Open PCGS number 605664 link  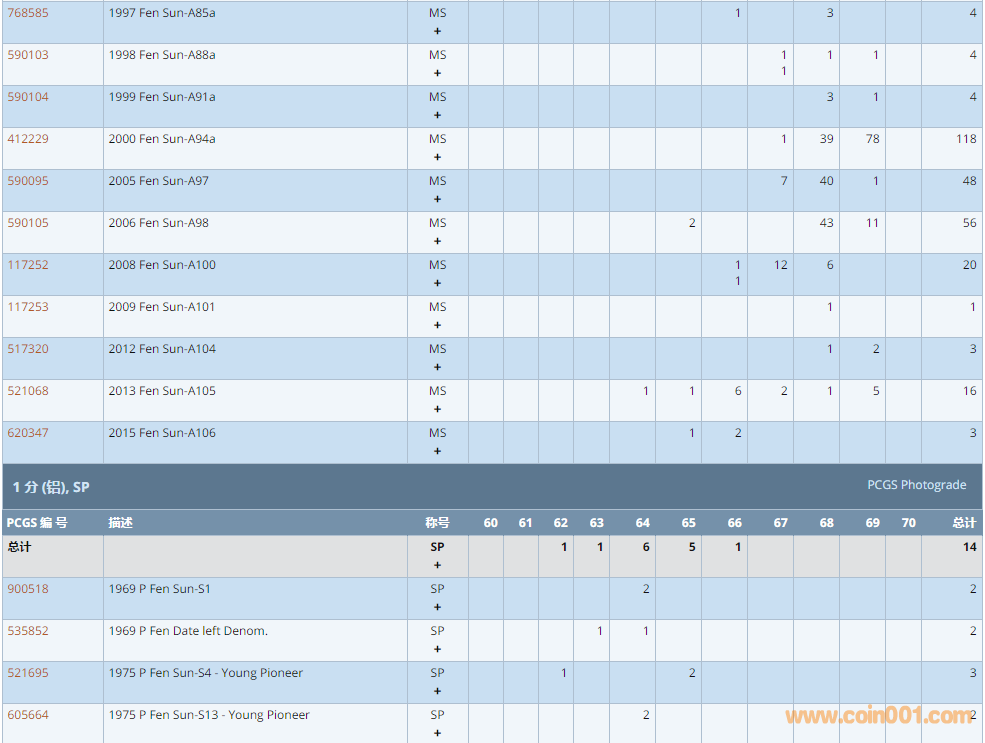tap(27, 715)
